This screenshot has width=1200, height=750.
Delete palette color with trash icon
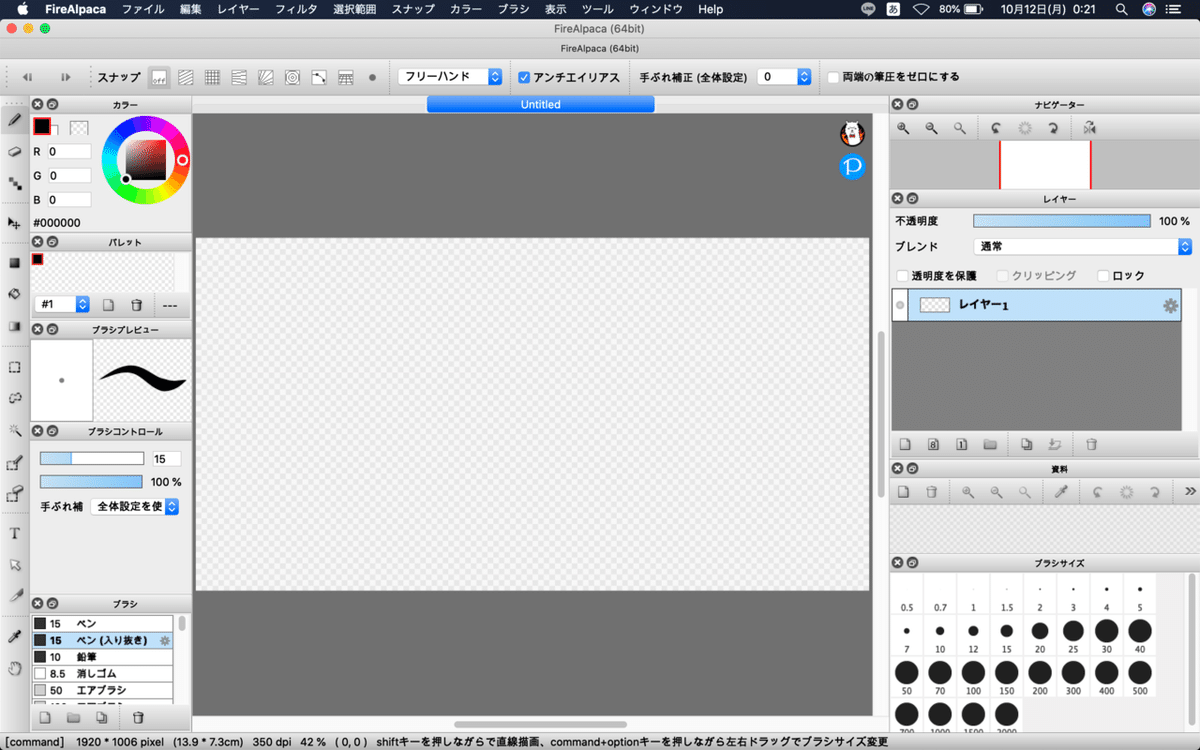pyautogui.click(x=137, y=305)
